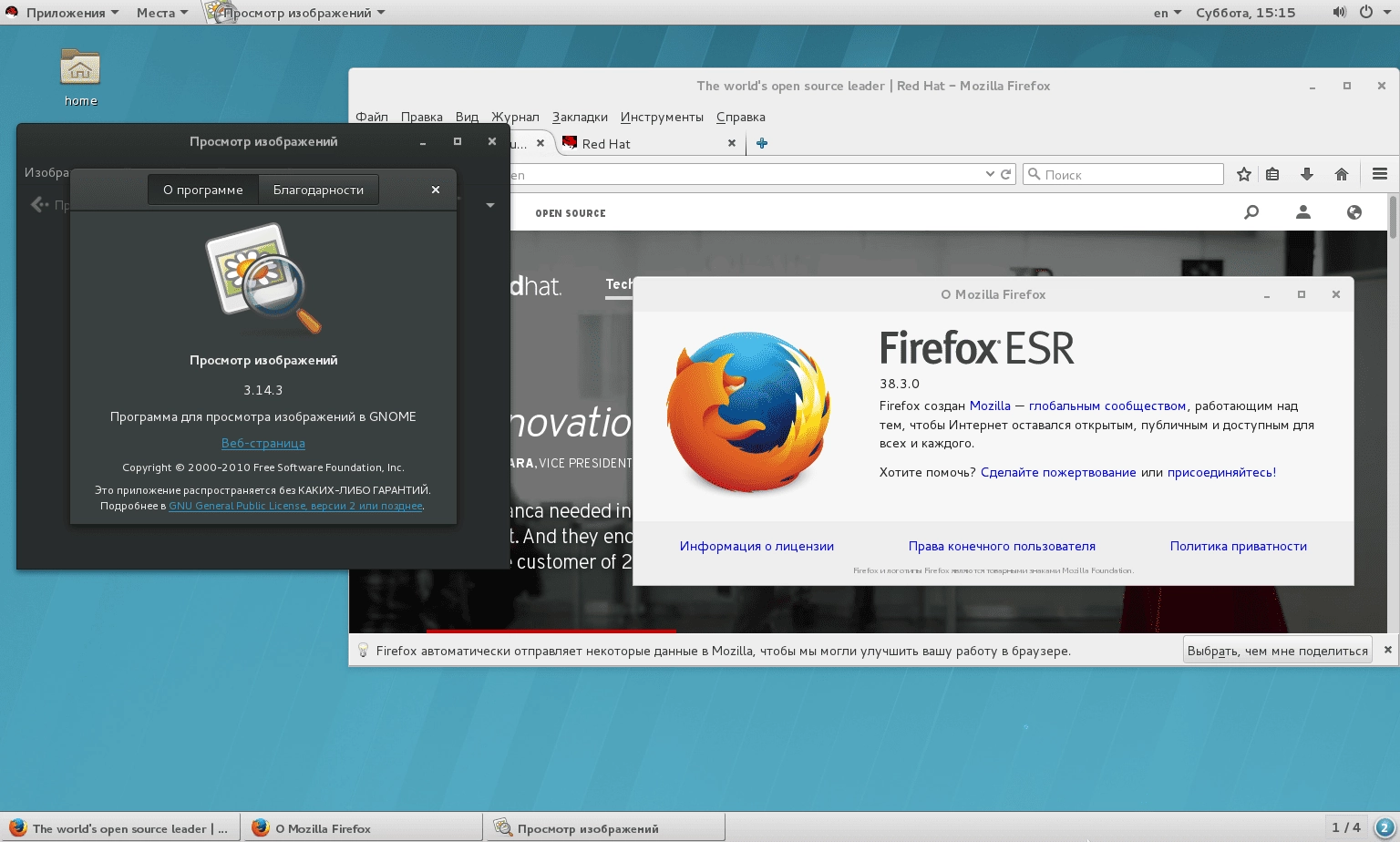This screenshot has width=1400, height=842.
Task: Switch to О Mozilla Firefox taskbar window
Action: (x=363, y=827)
